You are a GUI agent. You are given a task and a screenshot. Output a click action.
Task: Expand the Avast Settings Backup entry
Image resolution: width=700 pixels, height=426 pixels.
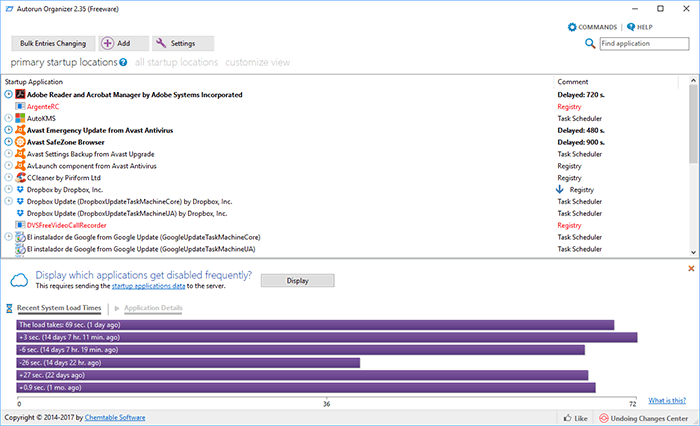(8, 154)
